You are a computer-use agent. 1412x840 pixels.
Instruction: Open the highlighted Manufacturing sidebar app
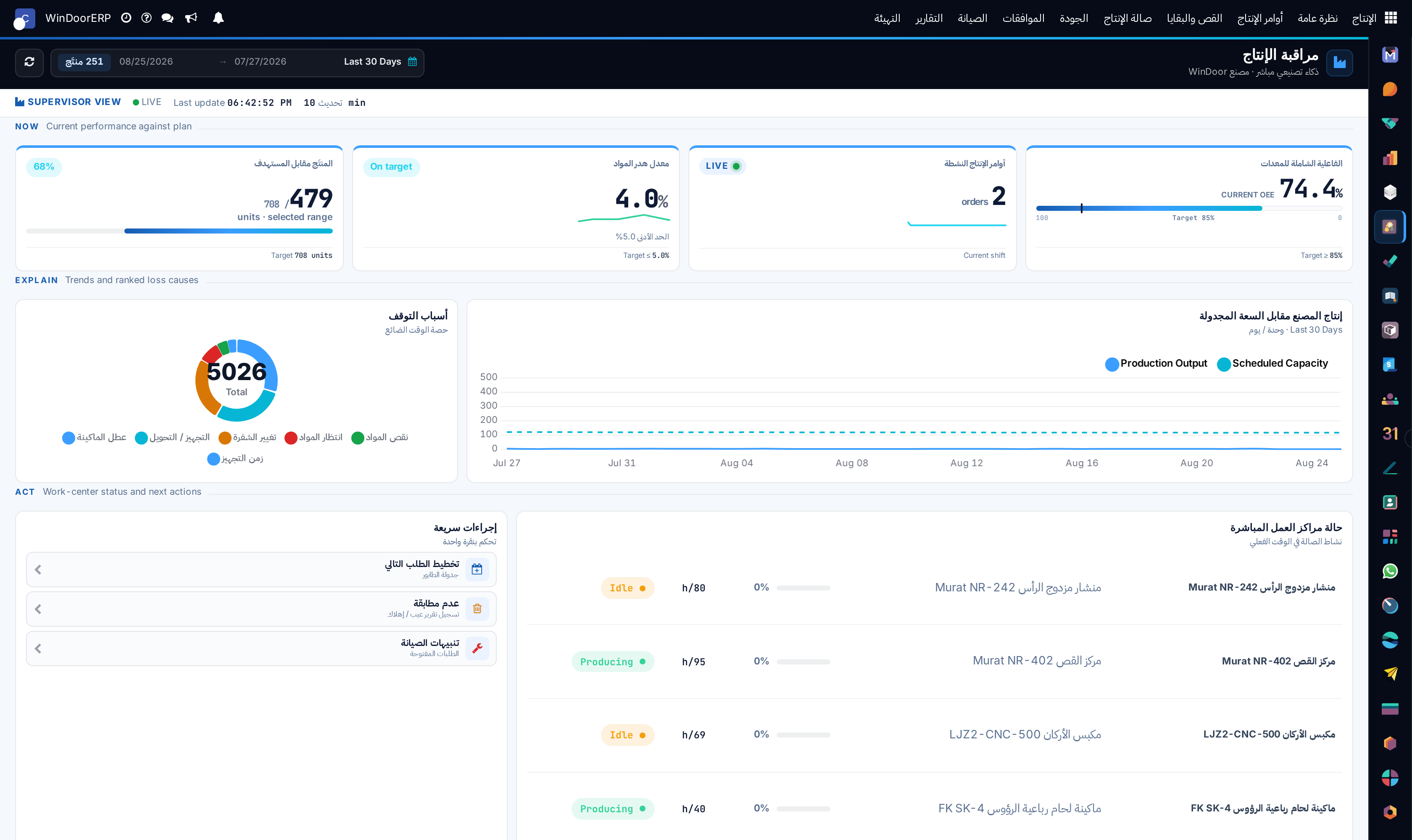[1390, 227]
